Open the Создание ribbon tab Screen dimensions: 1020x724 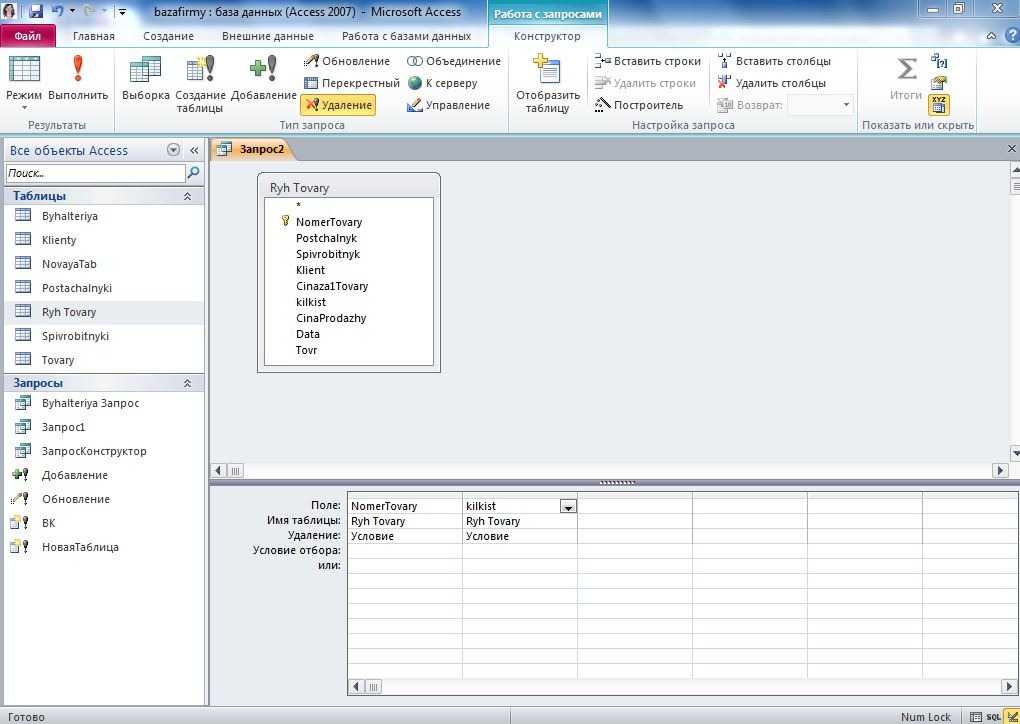tap(168, 36)
